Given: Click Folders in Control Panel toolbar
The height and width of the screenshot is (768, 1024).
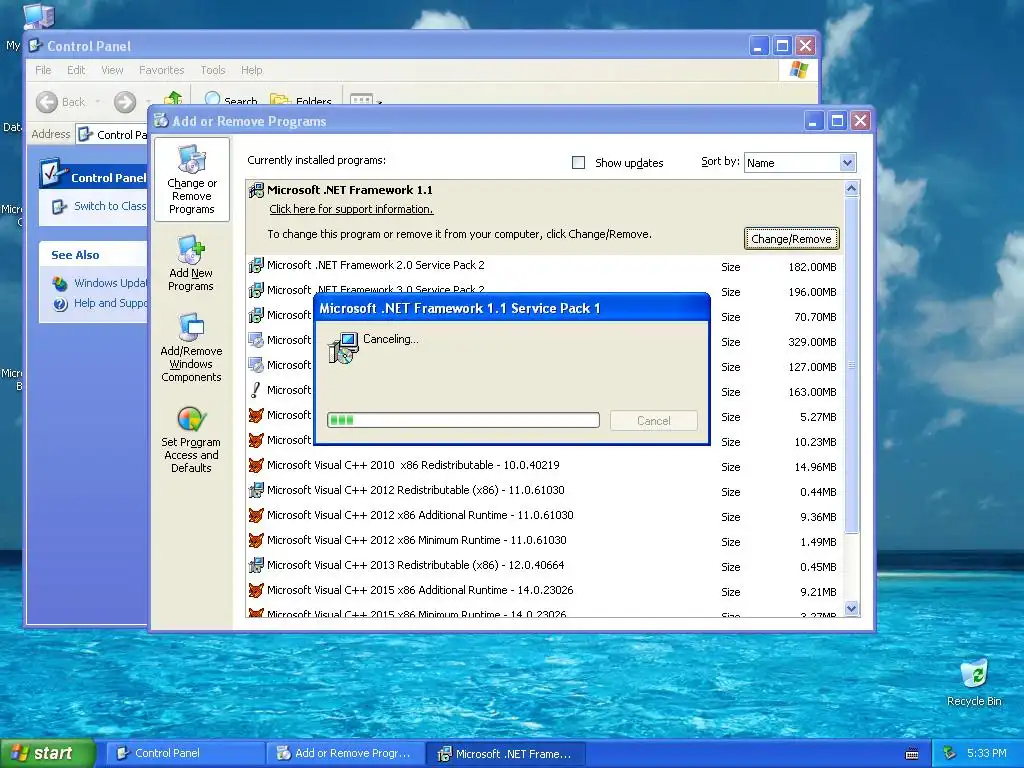Looking at the screenshot, I should tap(301, 101).
